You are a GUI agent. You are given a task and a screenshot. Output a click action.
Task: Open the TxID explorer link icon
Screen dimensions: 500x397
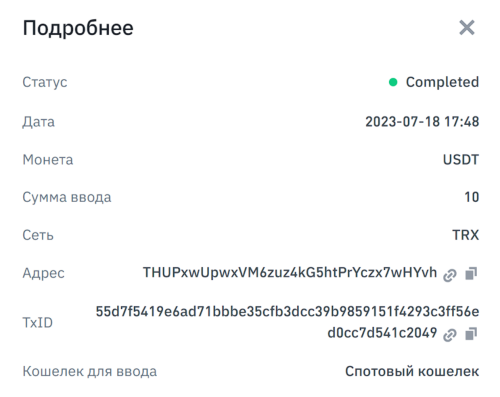pyautogui.click(x=449, y=335)
